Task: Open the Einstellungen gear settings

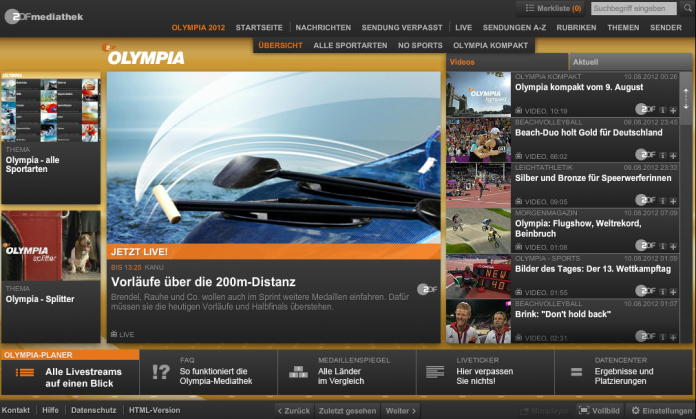Action: click(661, 411)
